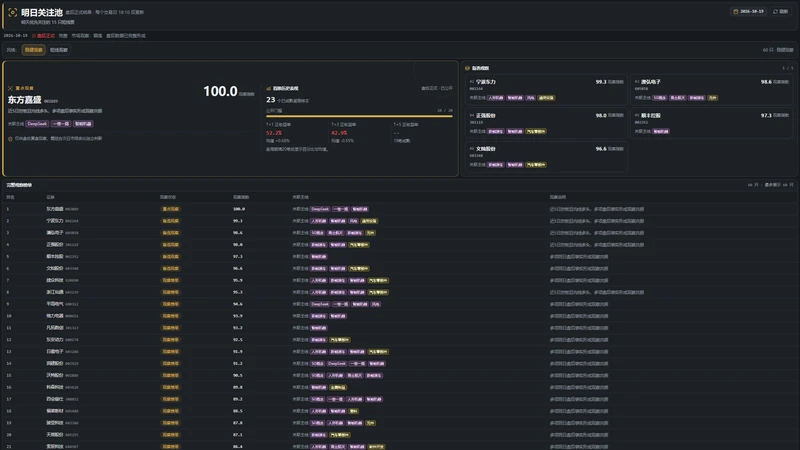Click 东方嘉盛 in table row 1
This screenshot has width=800, height=450.
coord(55,209)
